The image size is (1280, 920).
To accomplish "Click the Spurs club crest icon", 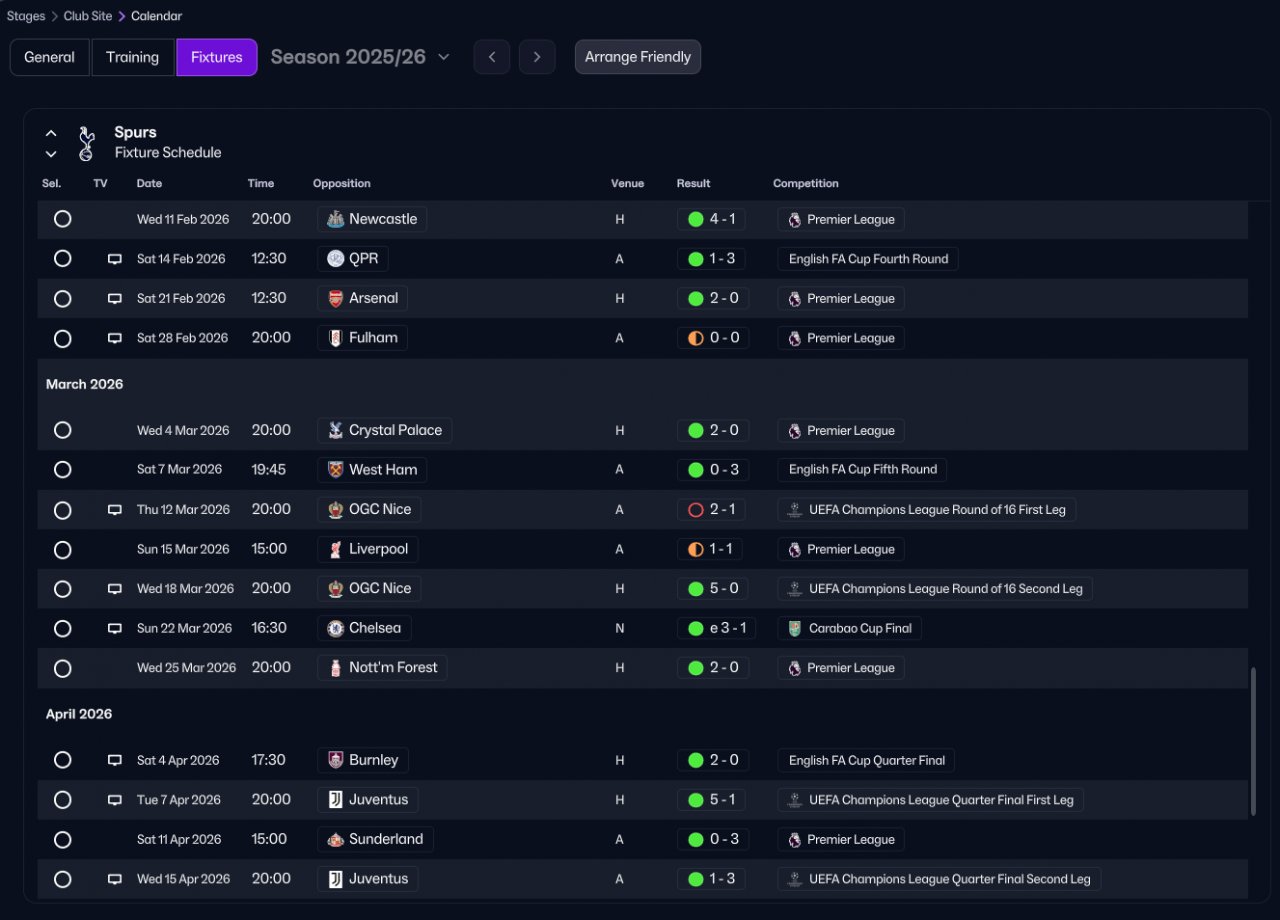I will point(86,143).
